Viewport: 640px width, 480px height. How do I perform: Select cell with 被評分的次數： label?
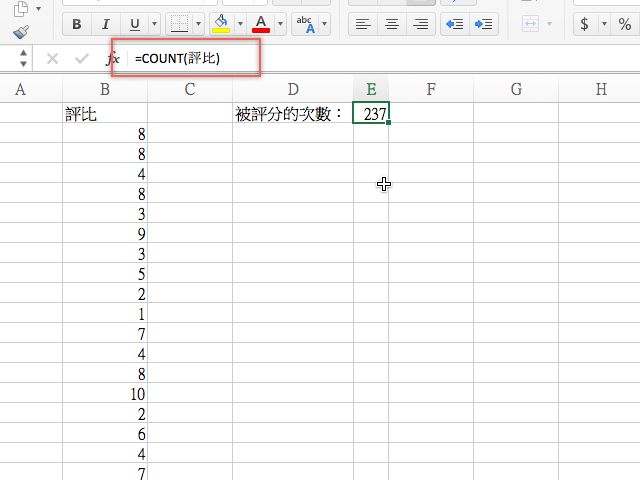point(293,113)
